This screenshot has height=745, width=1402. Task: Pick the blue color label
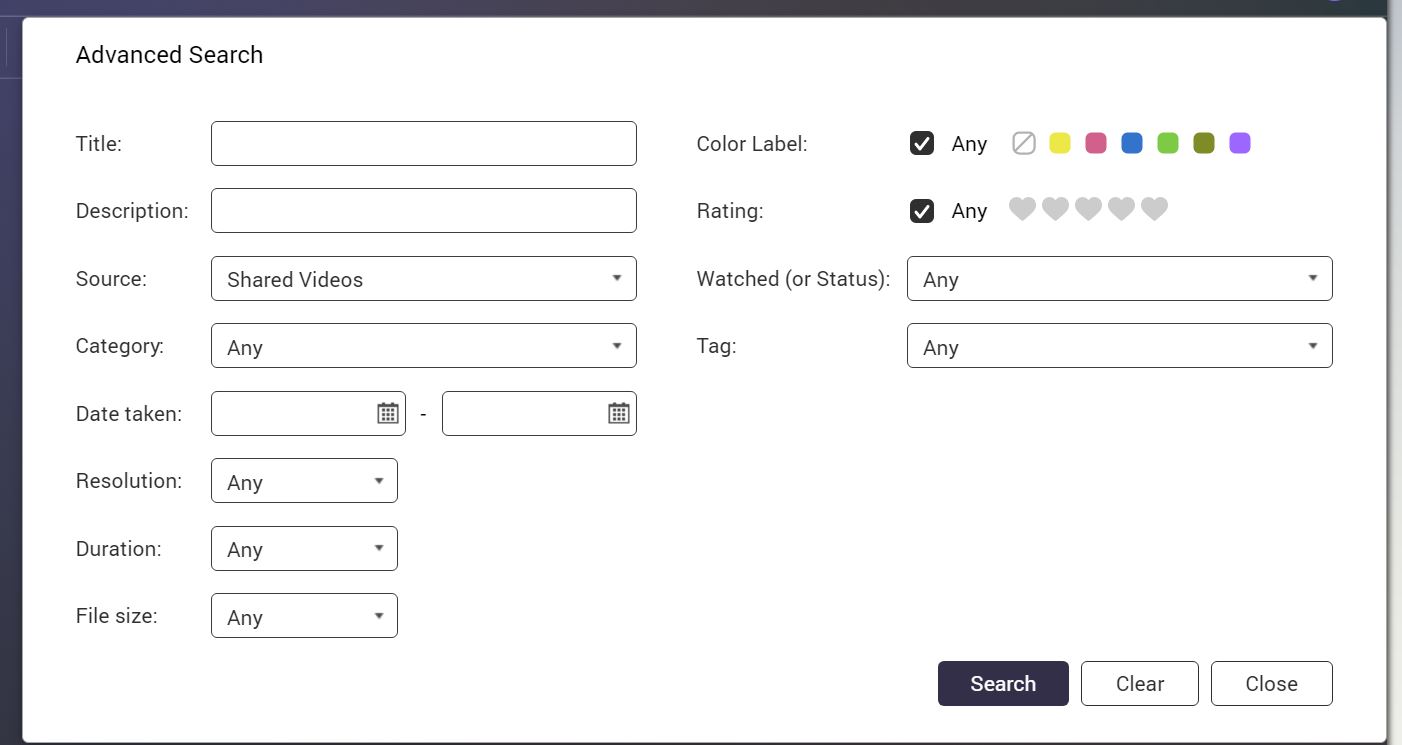click(x=1132, y=143)
